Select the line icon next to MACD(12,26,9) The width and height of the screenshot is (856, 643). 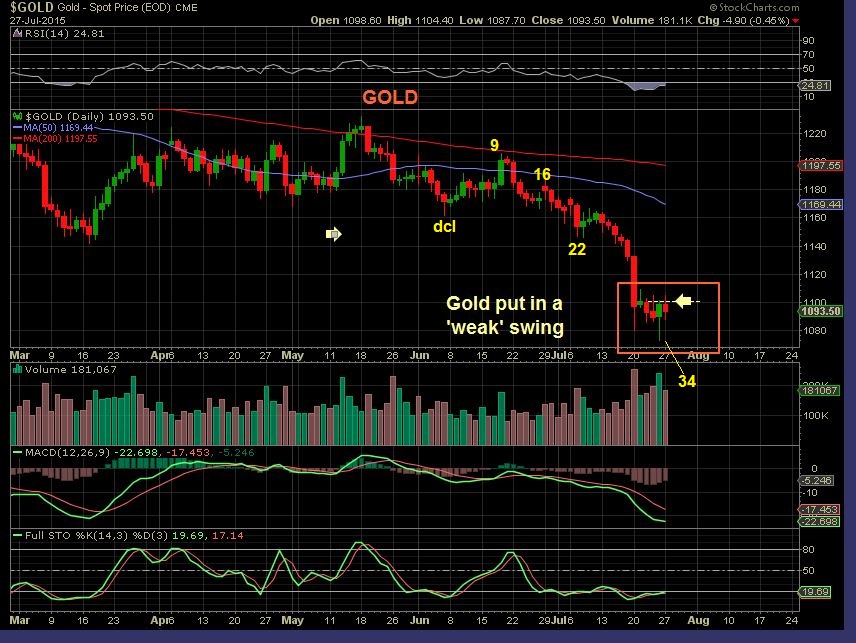(x=16, y=452)
